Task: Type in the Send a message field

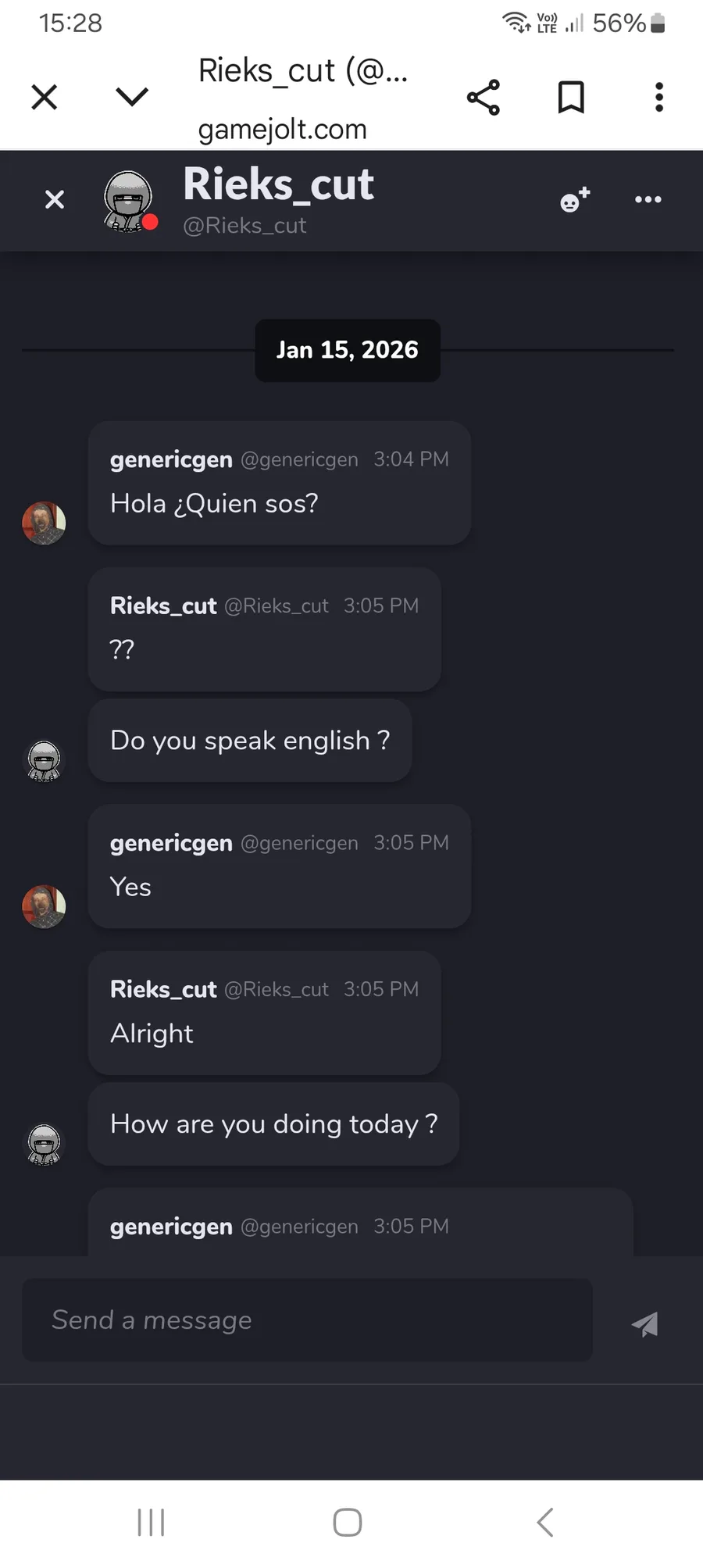Action: click(307, 1320)
